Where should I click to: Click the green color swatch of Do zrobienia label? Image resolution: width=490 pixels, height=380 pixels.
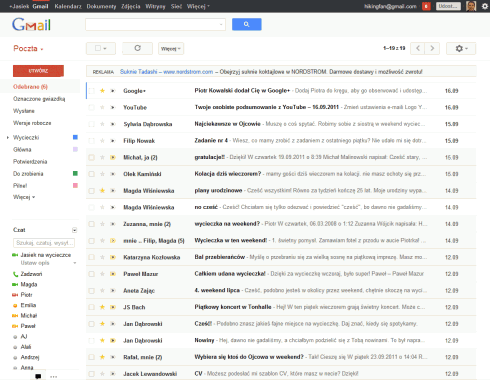click(75, 173)
